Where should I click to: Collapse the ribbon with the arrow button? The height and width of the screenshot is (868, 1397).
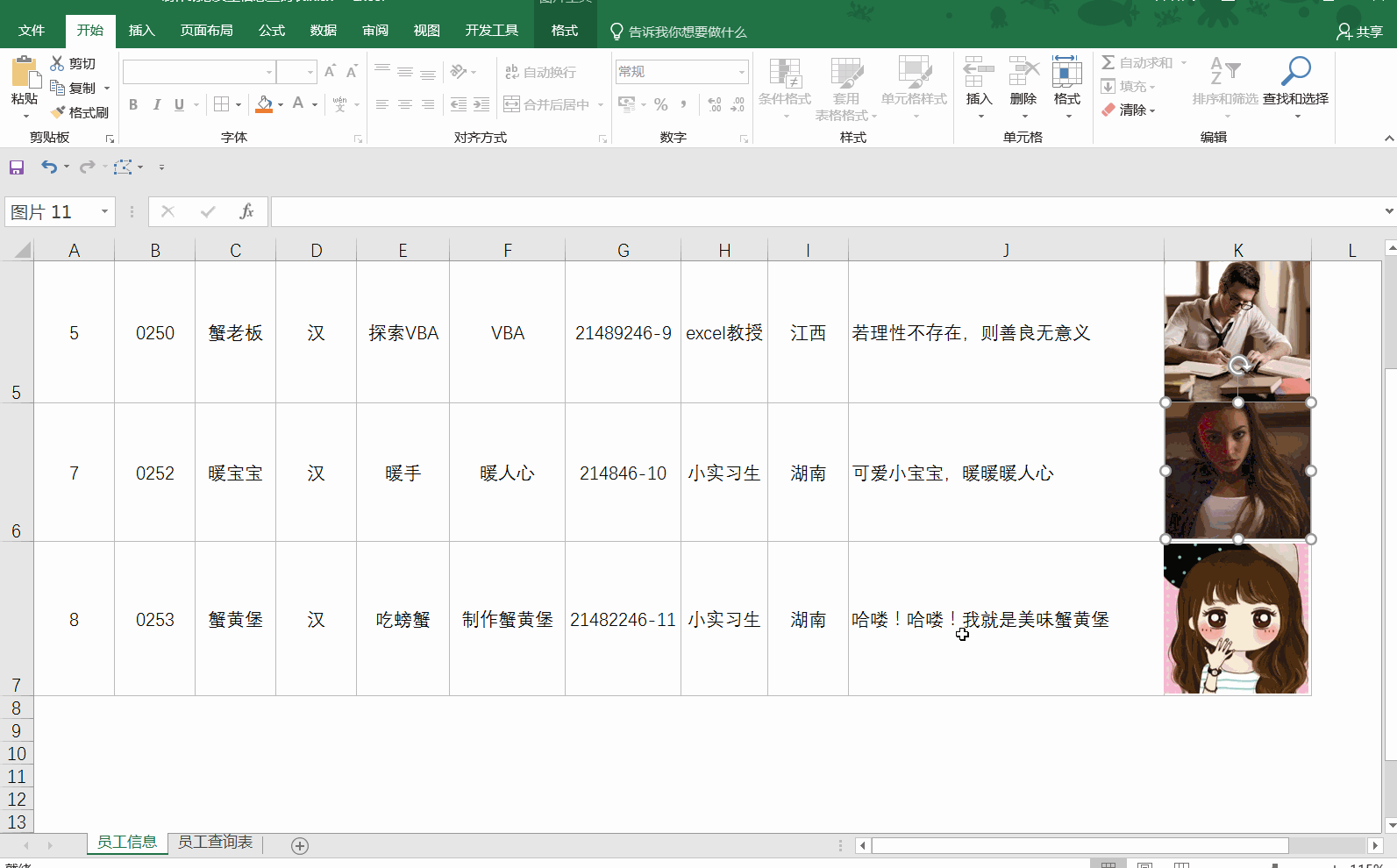pos(1389,139)
